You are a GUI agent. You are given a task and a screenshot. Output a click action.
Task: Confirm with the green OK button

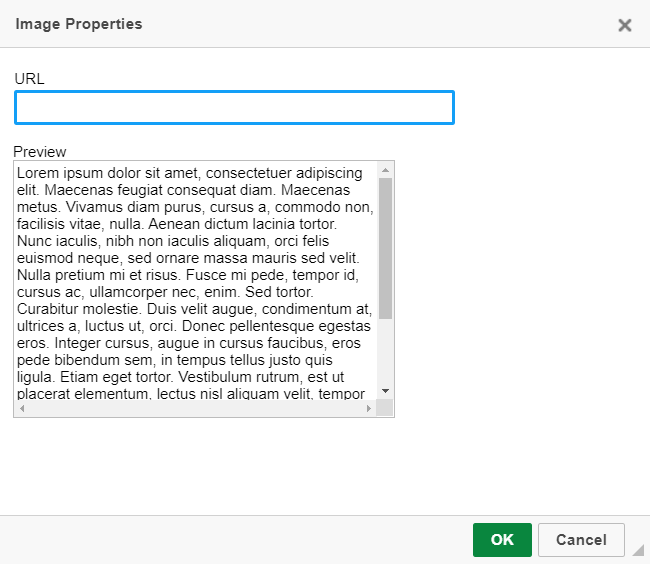click(502, 540)
